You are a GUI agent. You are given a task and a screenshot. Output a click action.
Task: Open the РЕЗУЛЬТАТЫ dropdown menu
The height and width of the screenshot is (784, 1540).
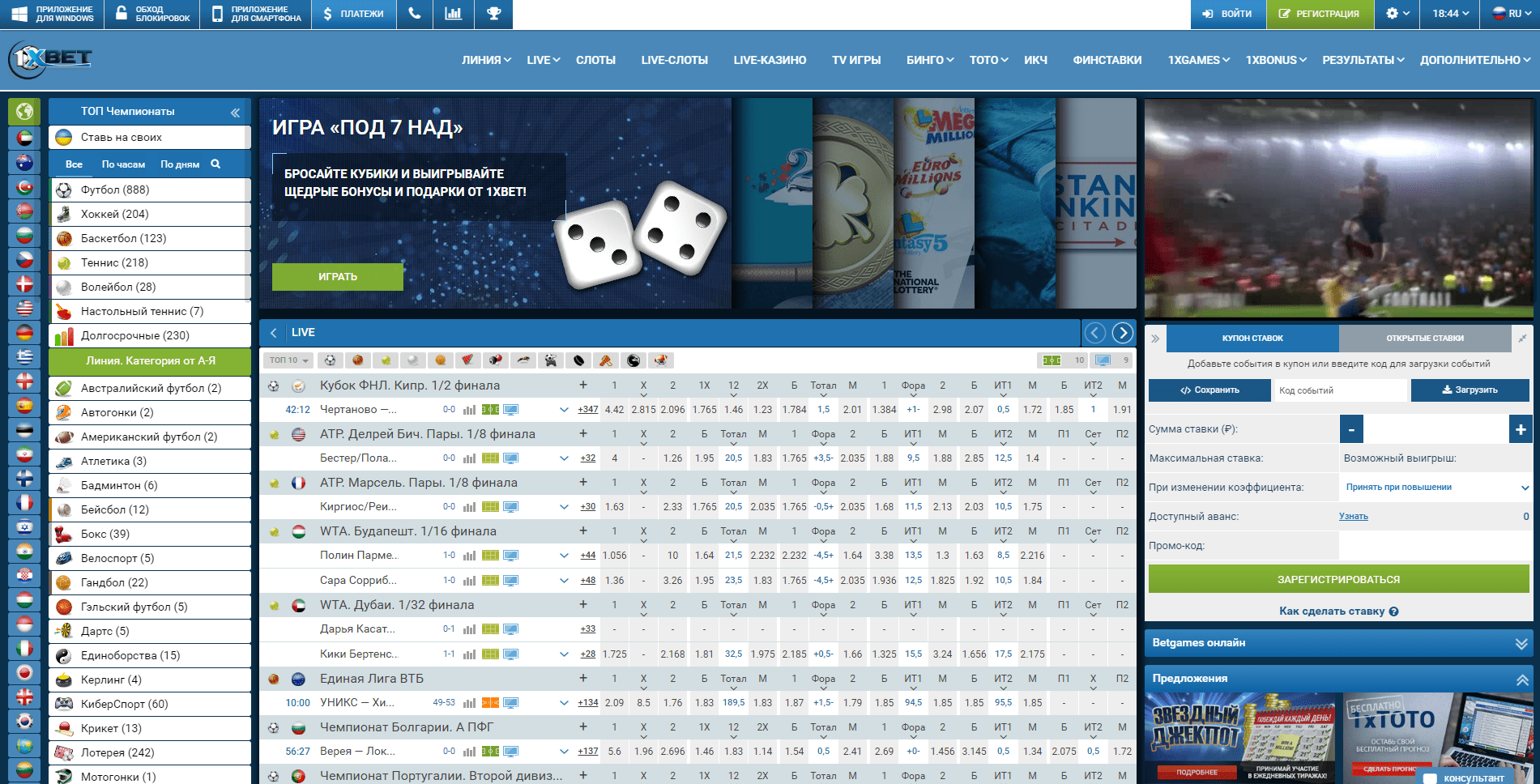pyautogui.click(x=1363, y=60)
